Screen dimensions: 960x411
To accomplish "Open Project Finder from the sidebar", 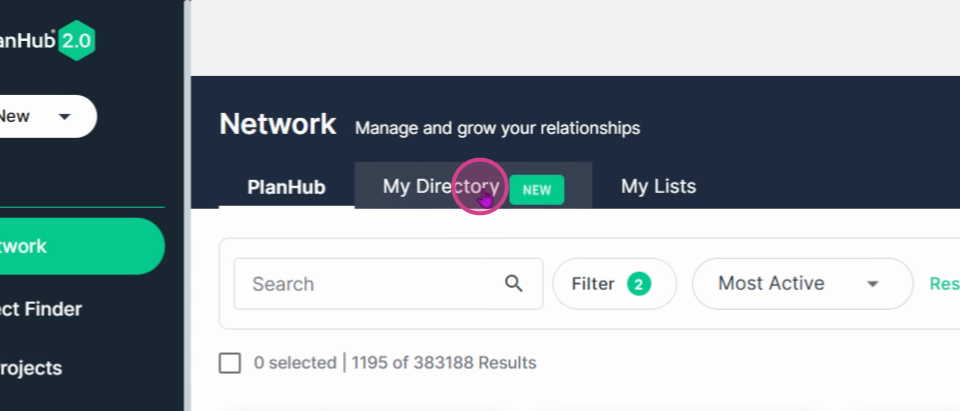I will [40, 309].
